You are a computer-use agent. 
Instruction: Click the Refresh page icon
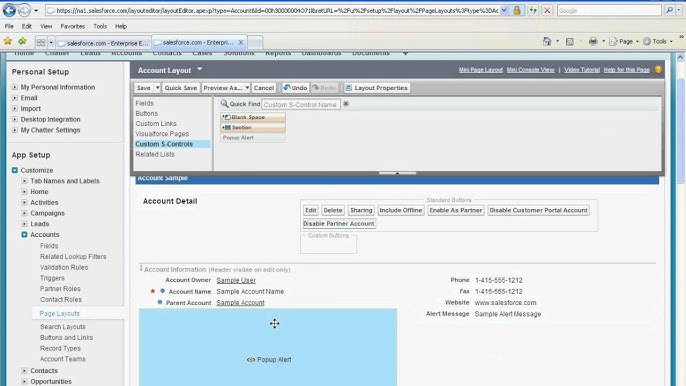pos(533,10)
